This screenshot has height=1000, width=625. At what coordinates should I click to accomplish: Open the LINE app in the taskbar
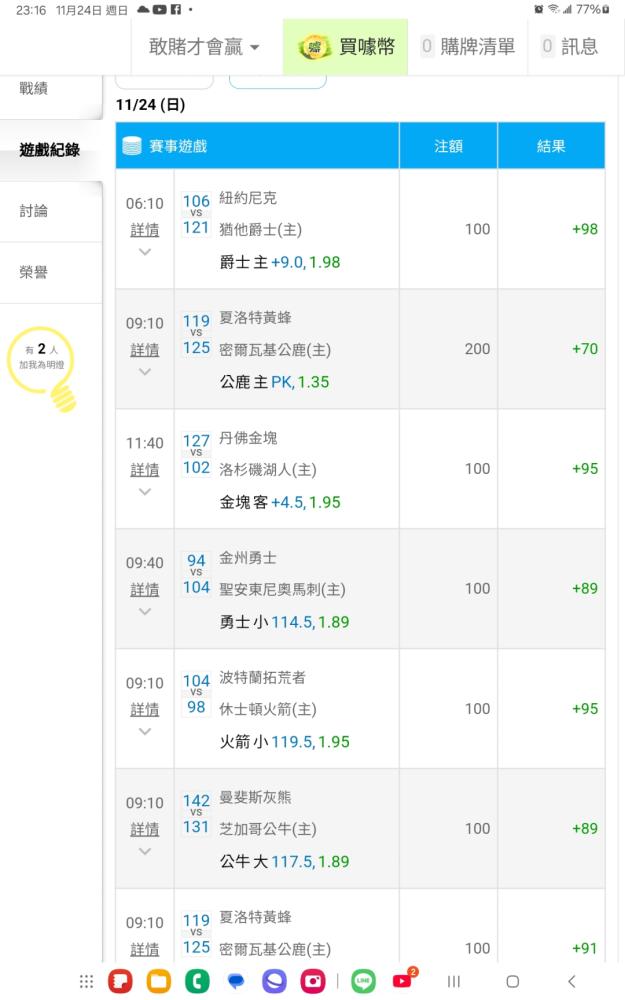(363, 981)
